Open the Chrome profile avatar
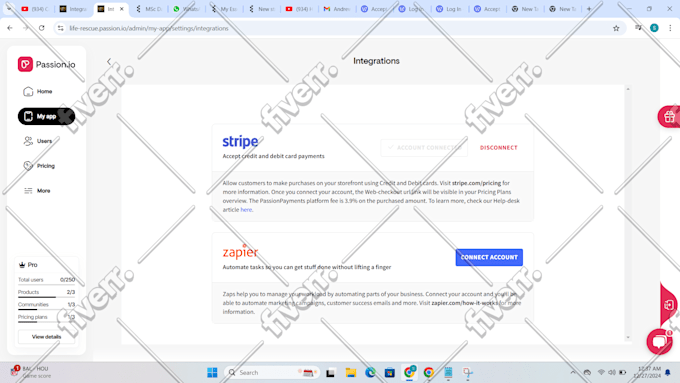 coord(654,28)
